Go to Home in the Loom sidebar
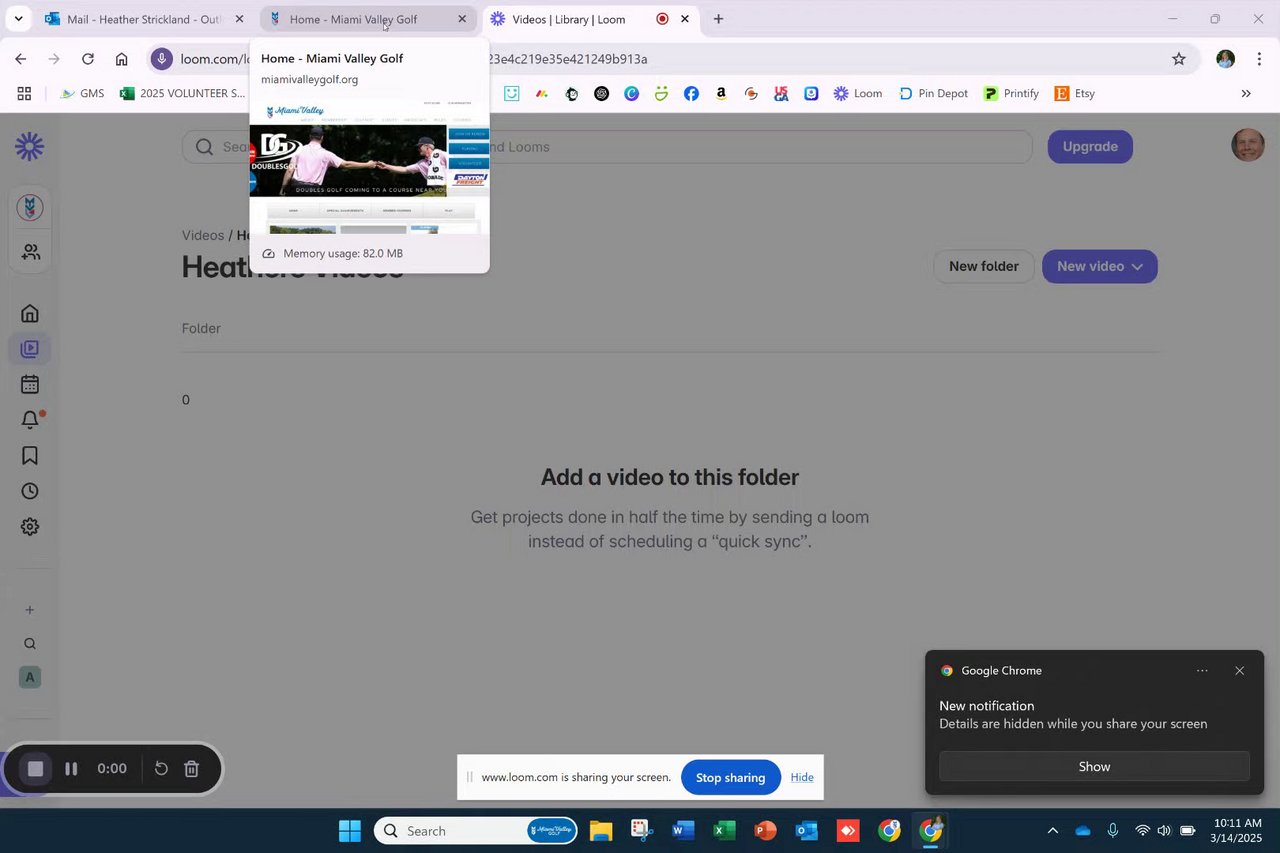Screen dimensions: 1280x853 [x=30, y=313]
